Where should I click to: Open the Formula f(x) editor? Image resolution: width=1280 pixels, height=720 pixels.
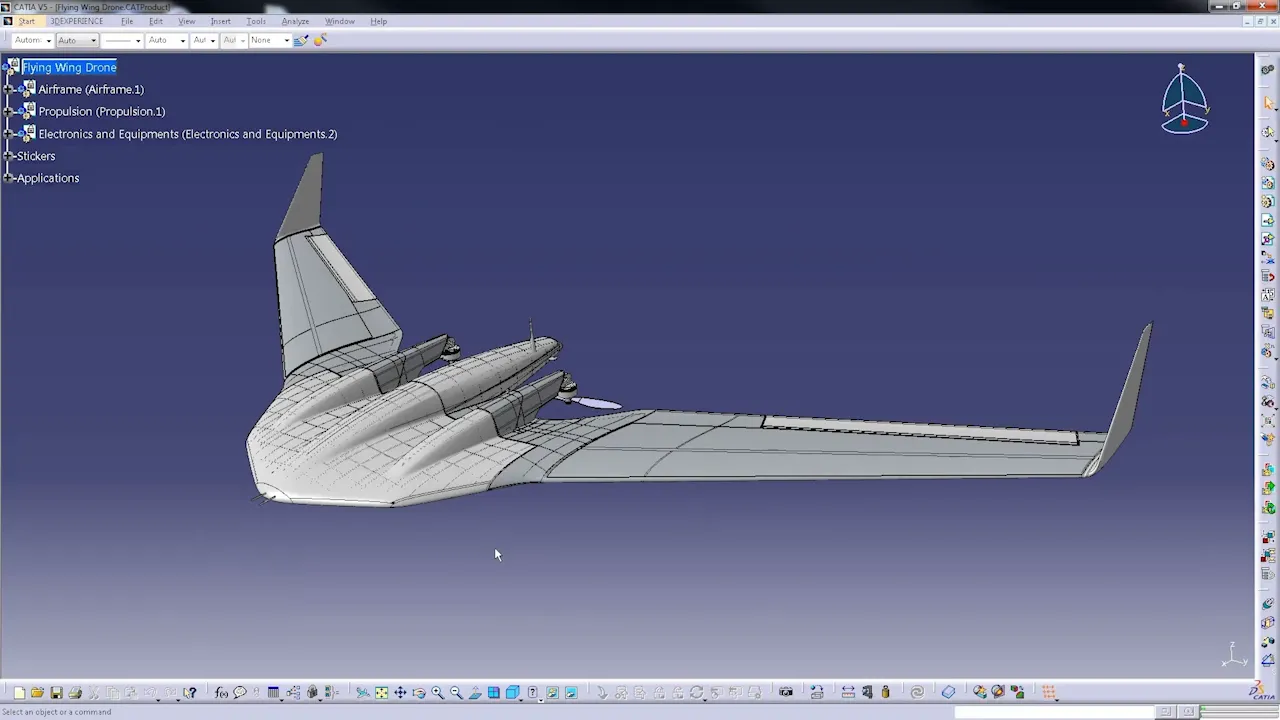(x=220, y=692)
